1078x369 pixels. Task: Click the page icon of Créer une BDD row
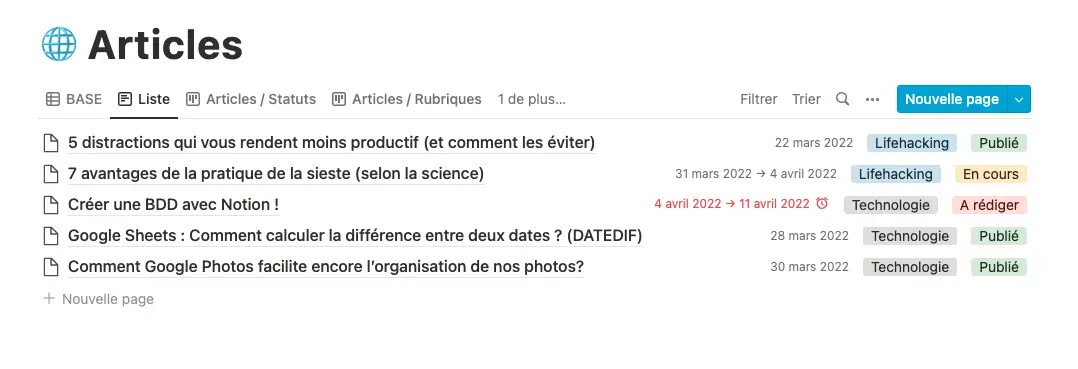51,205
